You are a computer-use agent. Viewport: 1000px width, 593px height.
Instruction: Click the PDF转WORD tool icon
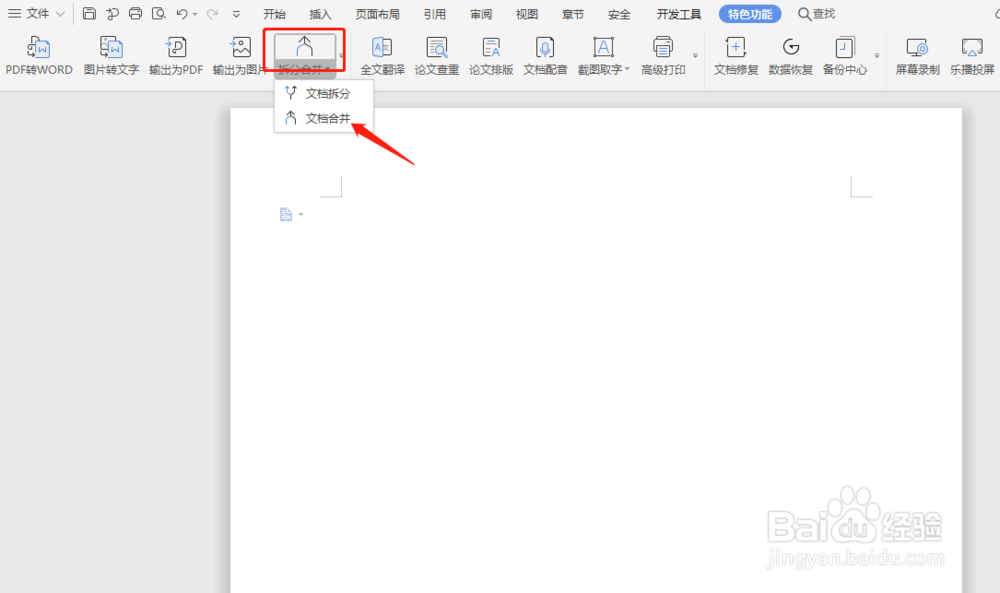click(x=39, y=47)
